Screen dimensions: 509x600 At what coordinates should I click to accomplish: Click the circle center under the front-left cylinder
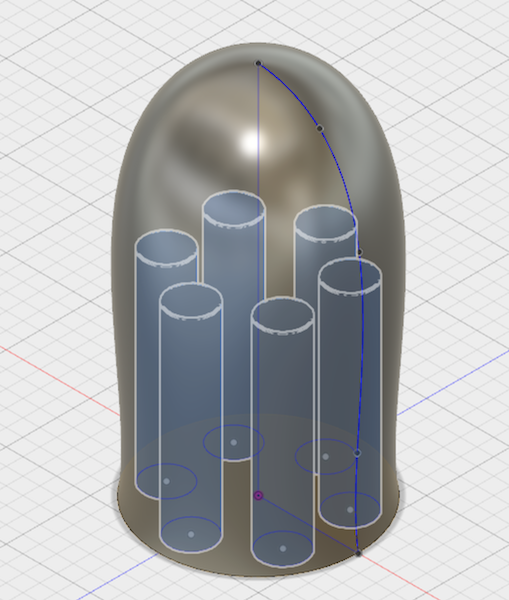[191, 535]
